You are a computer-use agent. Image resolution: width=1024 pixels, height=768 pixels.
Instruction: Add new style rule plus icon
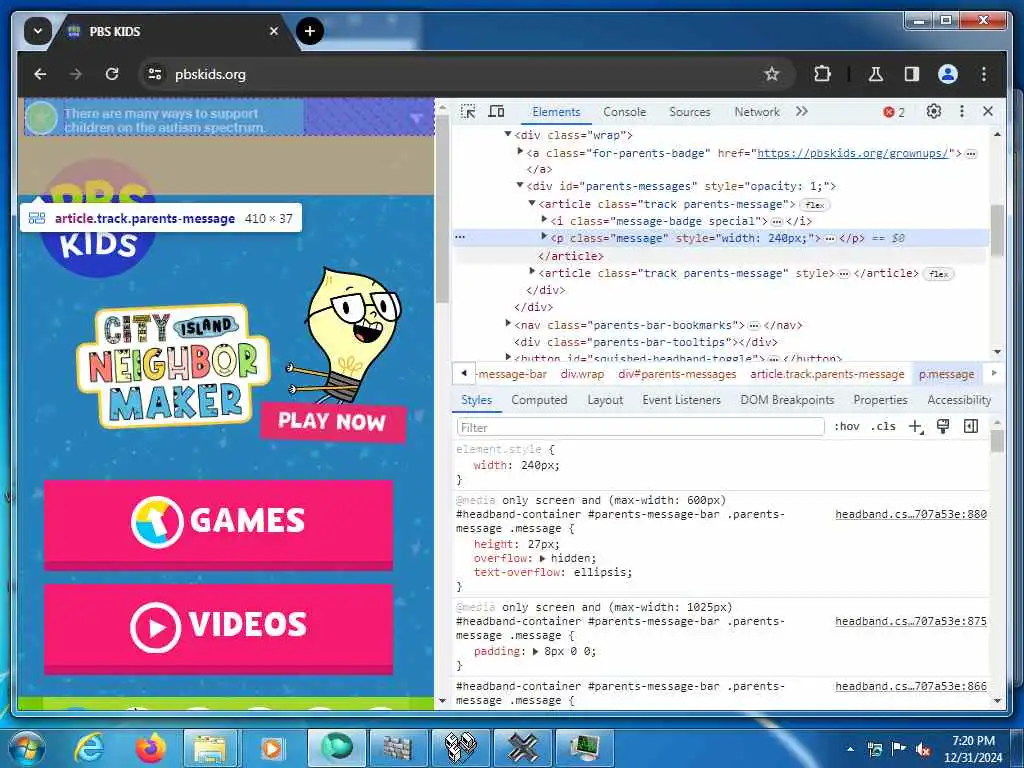point(916,426)
